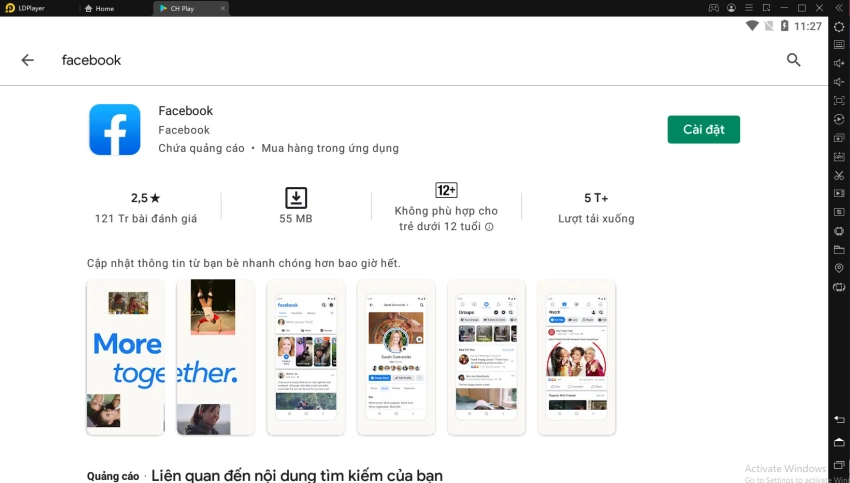Open the profile page screenshot thumbnail
850x483 pixels.
pyautogui.click(x=396, y=357)
